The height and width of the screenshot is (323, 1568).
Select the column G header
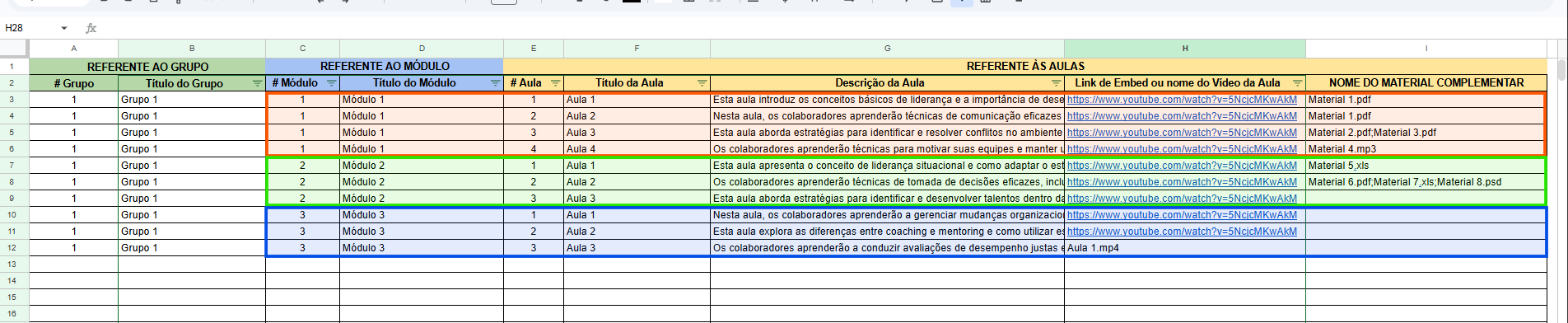click(887, 49)
